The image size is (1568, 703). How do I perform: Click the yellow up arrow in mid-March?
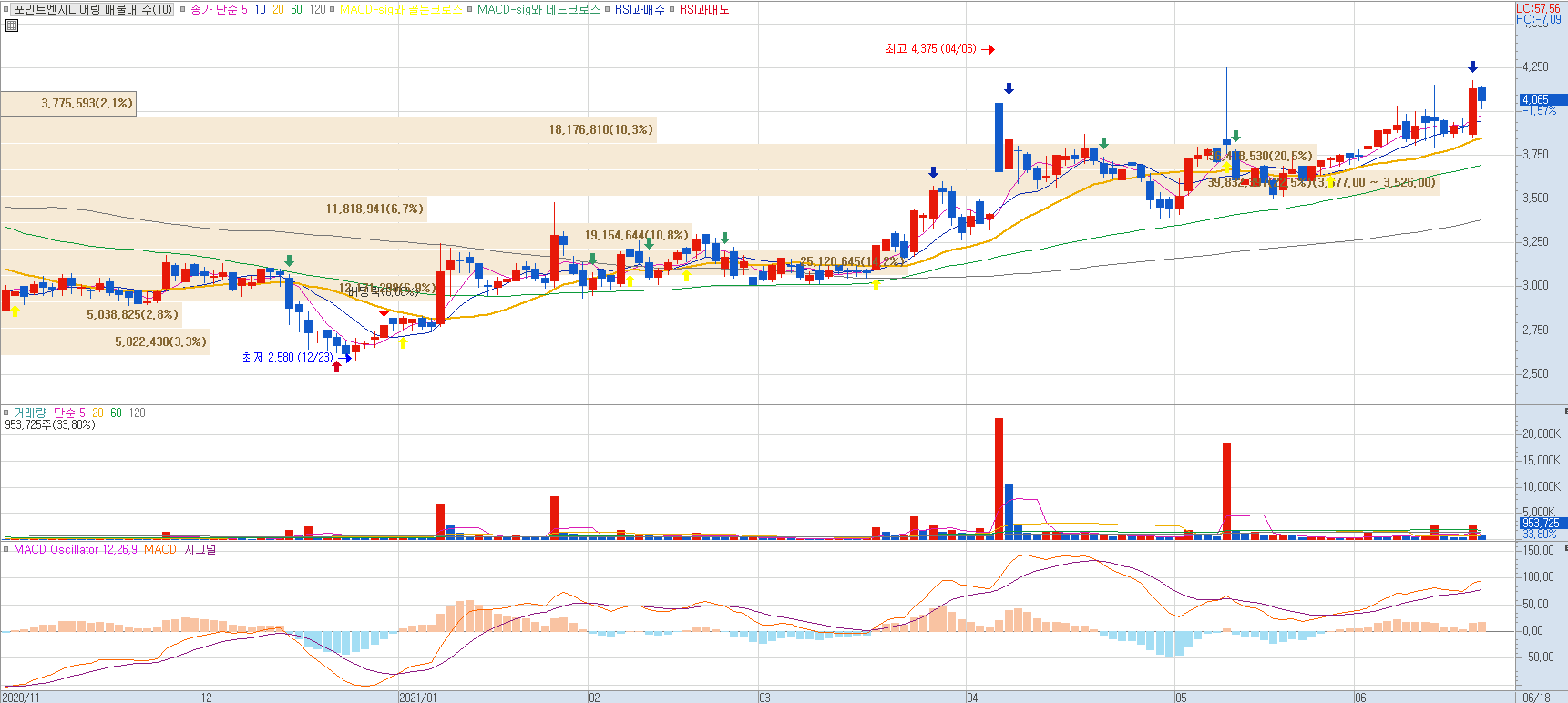pyautogui.click(x=876, y=284)
